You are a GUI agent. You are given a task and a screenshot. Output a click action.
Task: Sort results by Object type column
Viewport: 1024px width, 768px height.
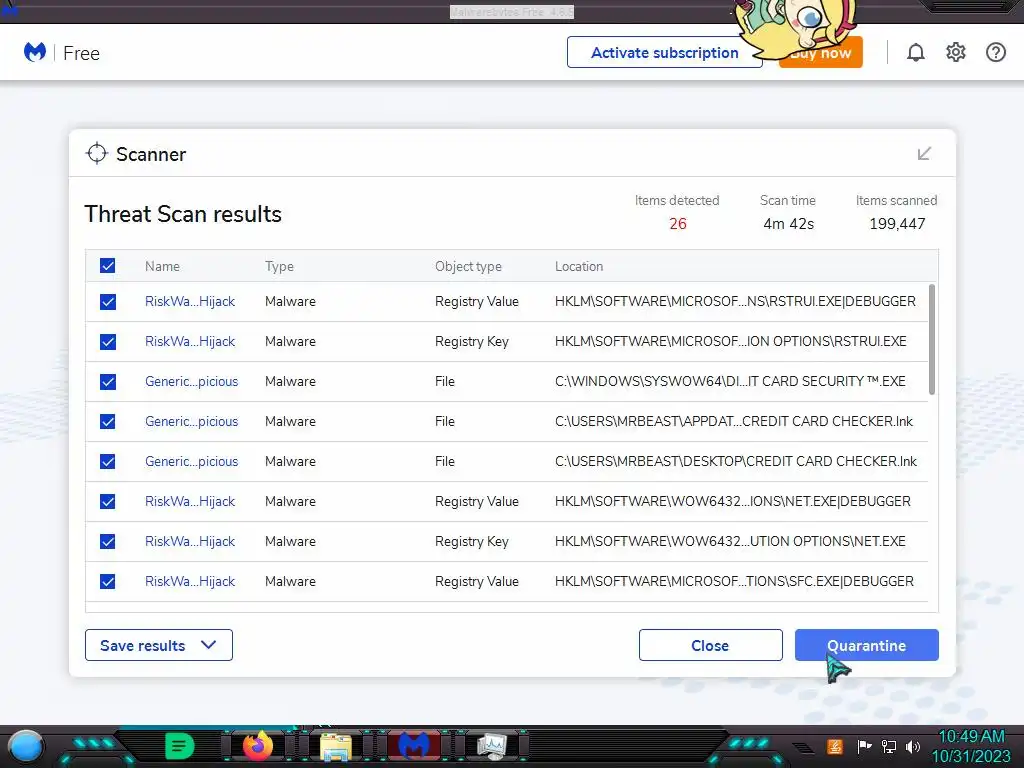[468, 266]
